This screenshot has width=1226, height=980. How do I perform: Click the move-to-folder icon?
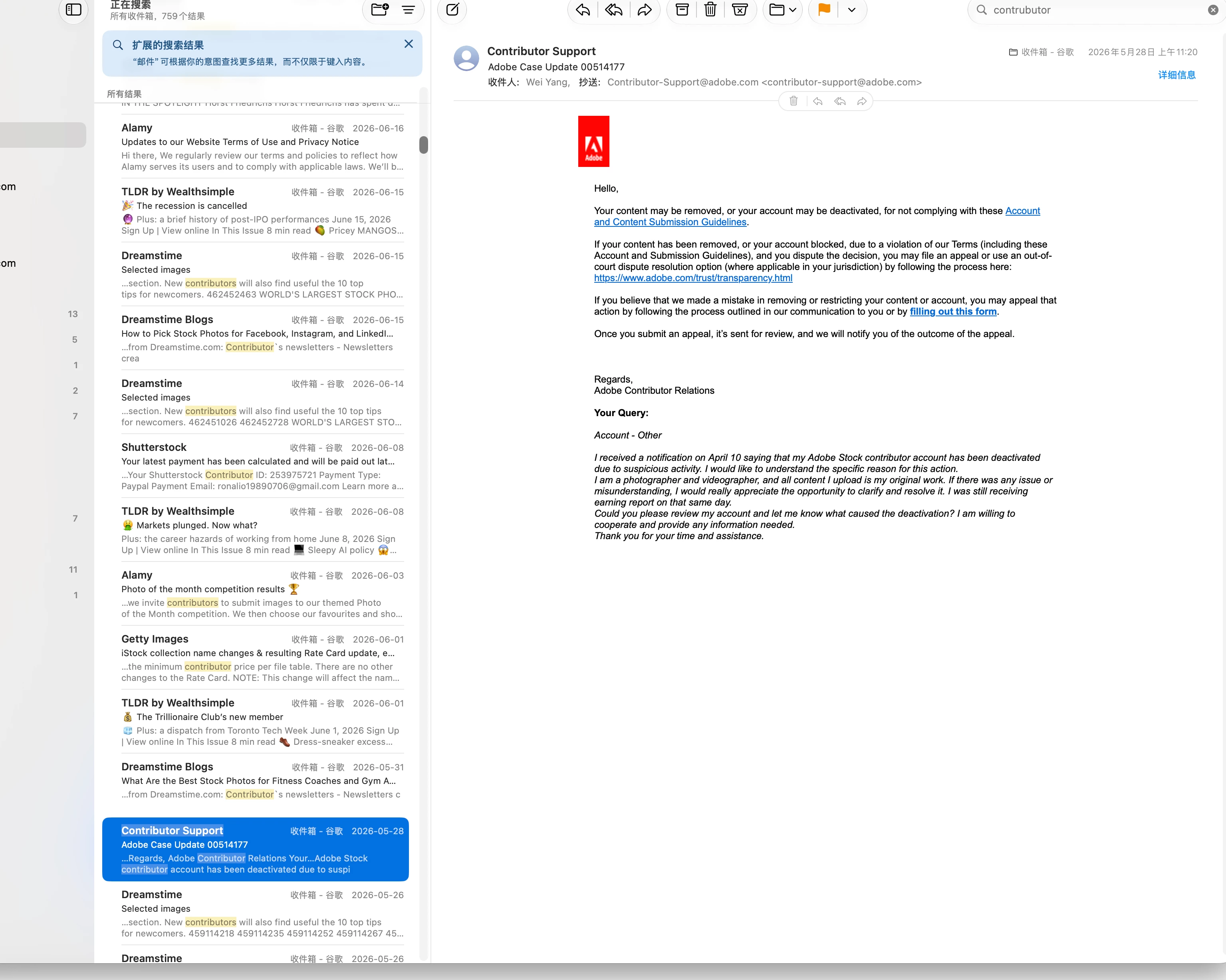pos(777,10)
